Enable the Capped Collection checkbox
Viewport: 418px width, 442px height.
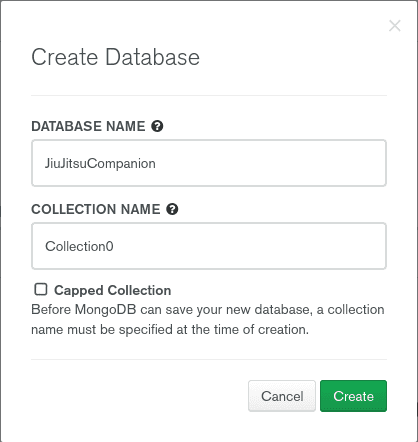tap(41, 289)
